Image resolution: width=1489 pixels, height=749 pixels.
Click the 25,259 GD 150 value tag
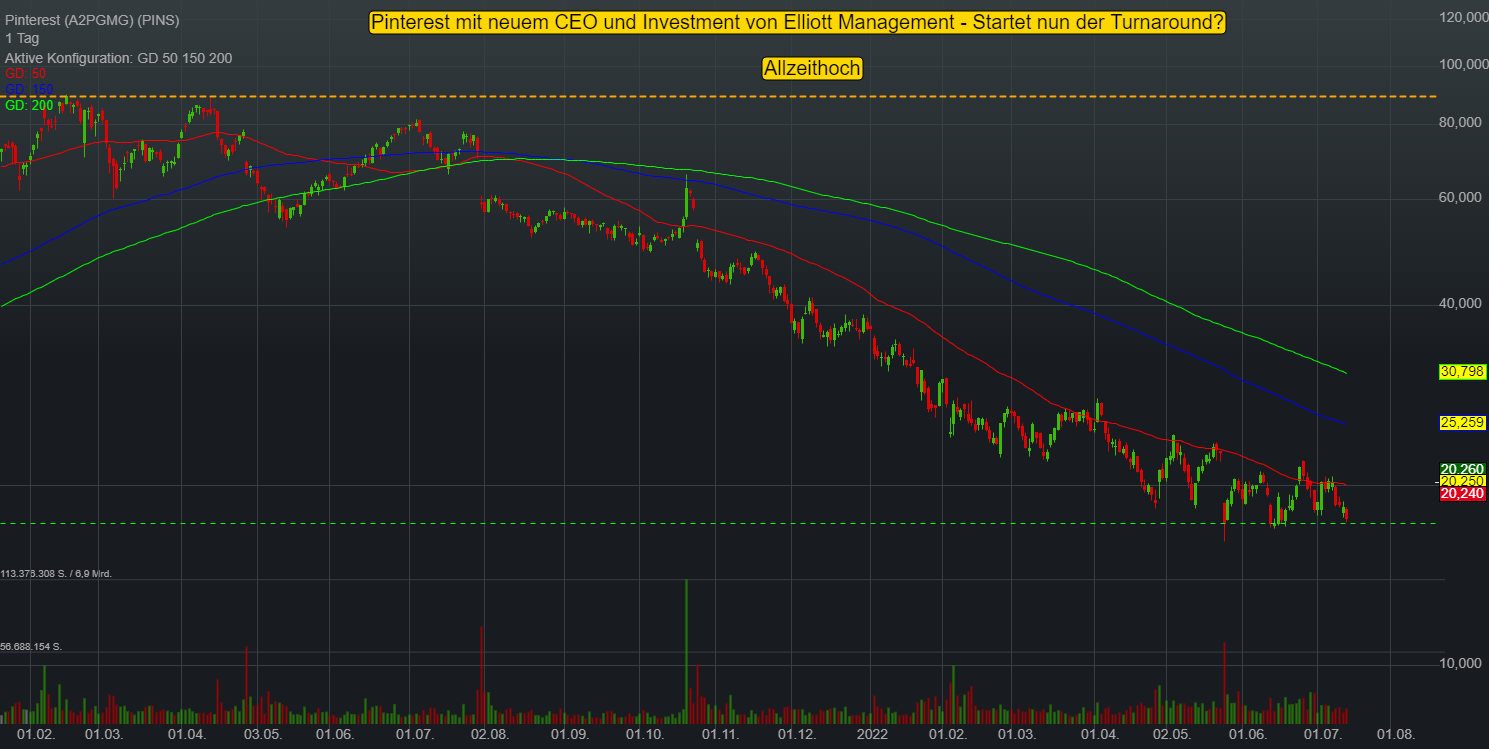[1462, 423]
